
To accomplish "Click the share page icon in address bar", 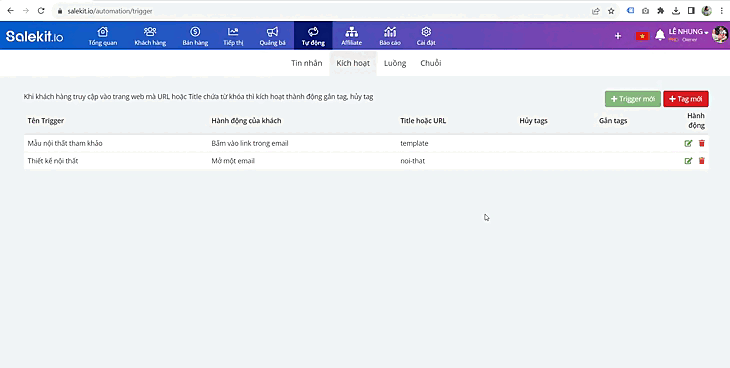I will click(595, 11).
